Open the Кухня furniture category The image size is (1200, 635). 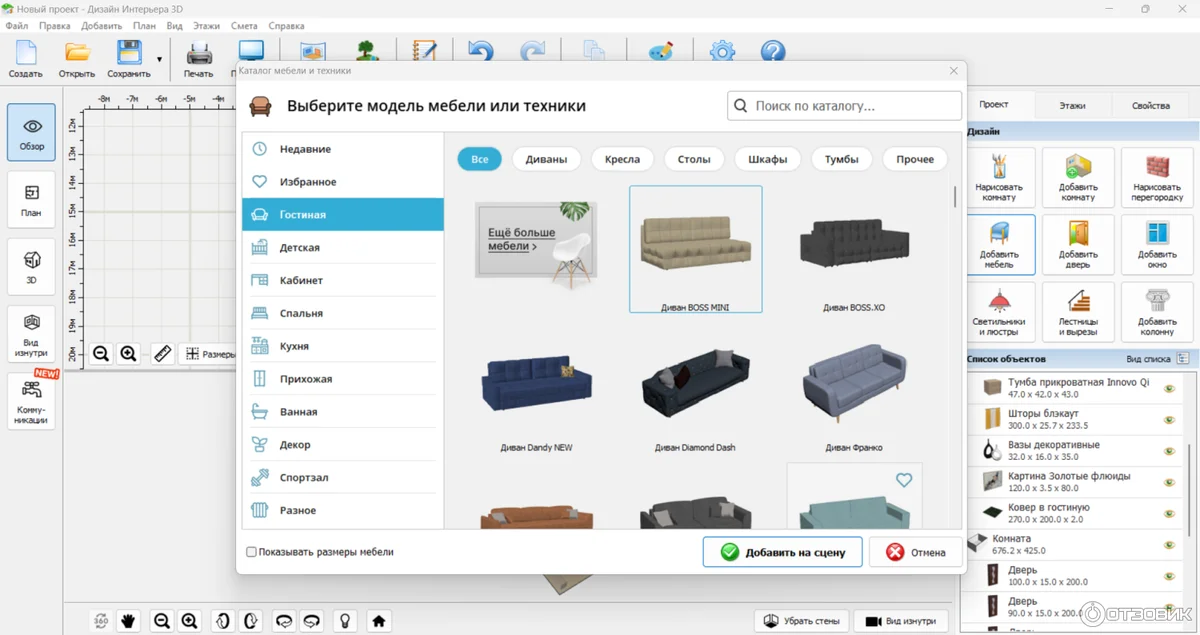point(343,346)
